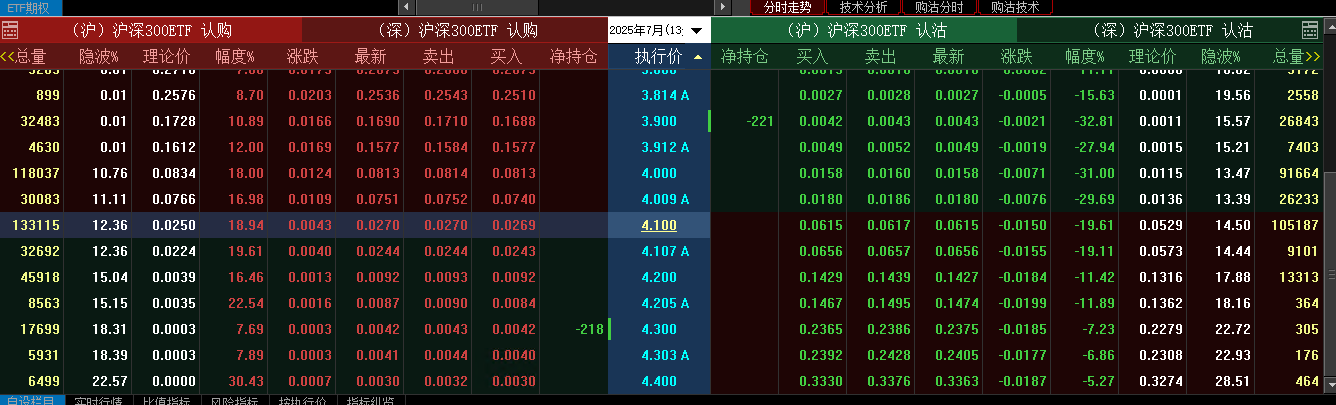The height and width of the screenshot is (405, 1336).
Task: Select the 实时行情 bottom tab
Action: pyautogui.click(x=98, y=400)
